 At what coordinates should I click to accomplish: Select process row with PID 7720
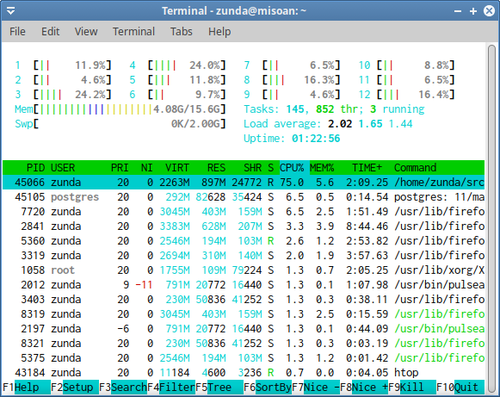point(244,212)
